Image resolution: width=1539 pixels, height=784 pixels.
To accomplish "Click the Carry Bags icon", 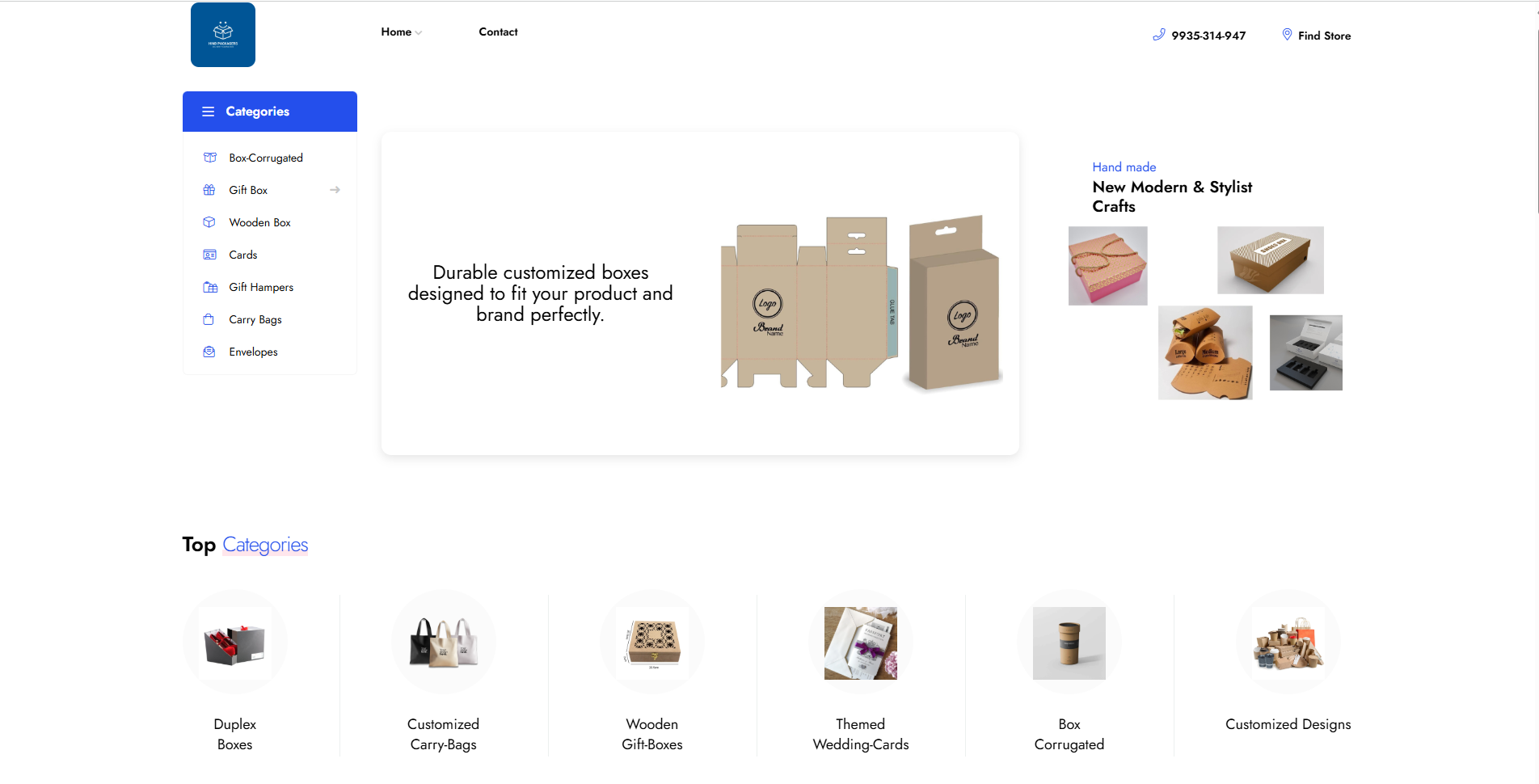I will tap(209, 319).
